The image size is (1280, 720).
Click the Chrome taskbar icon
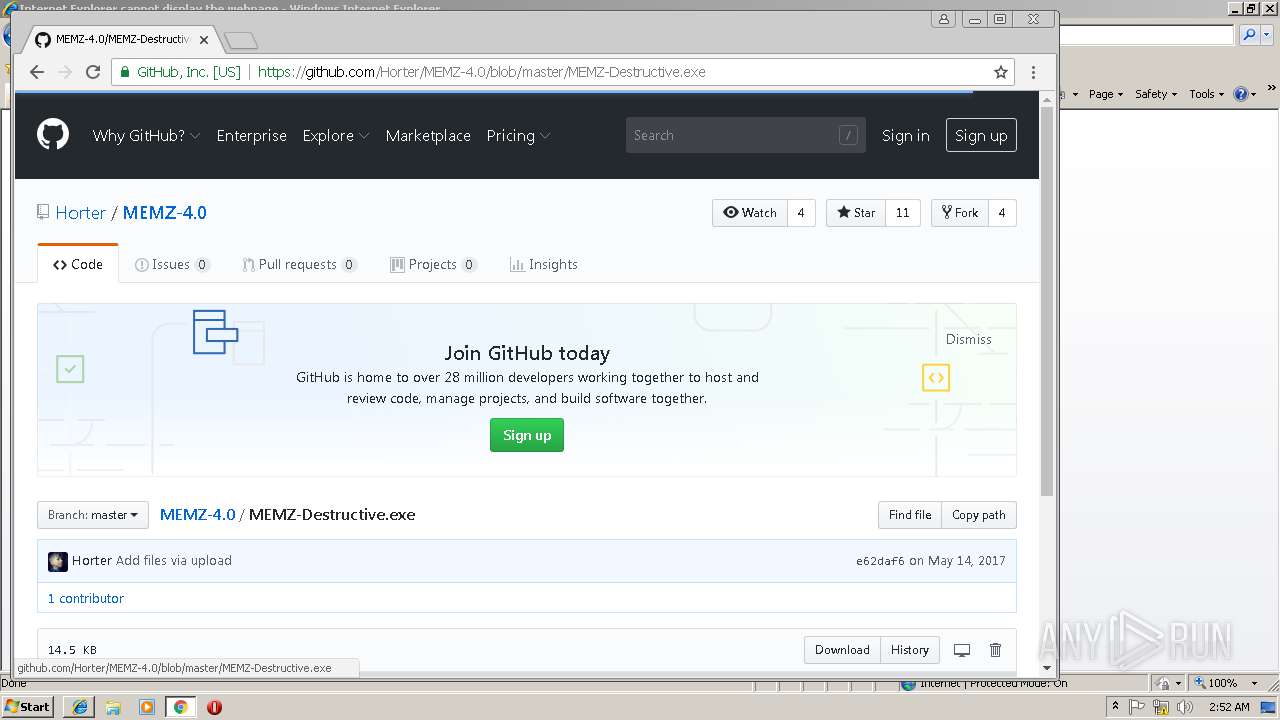pos(181,707)
